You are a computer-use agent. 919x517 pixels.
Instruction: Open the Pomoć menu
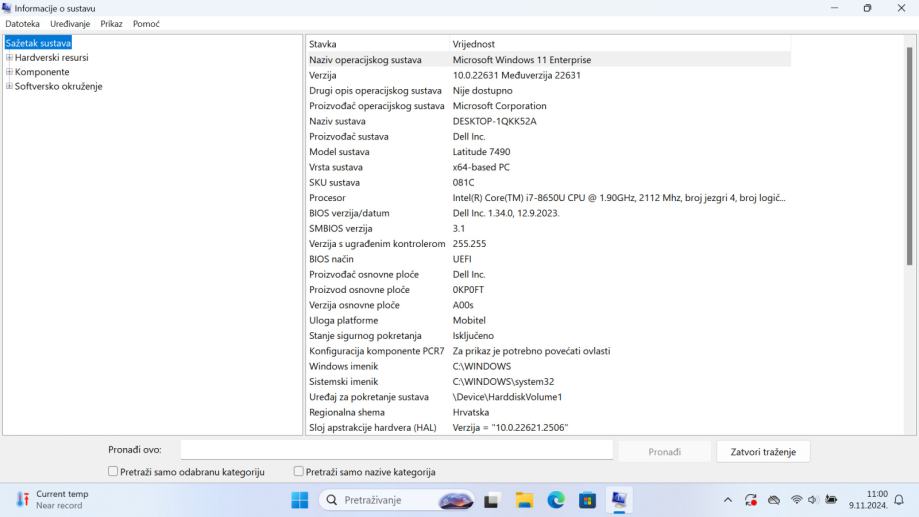coord(146,24)
